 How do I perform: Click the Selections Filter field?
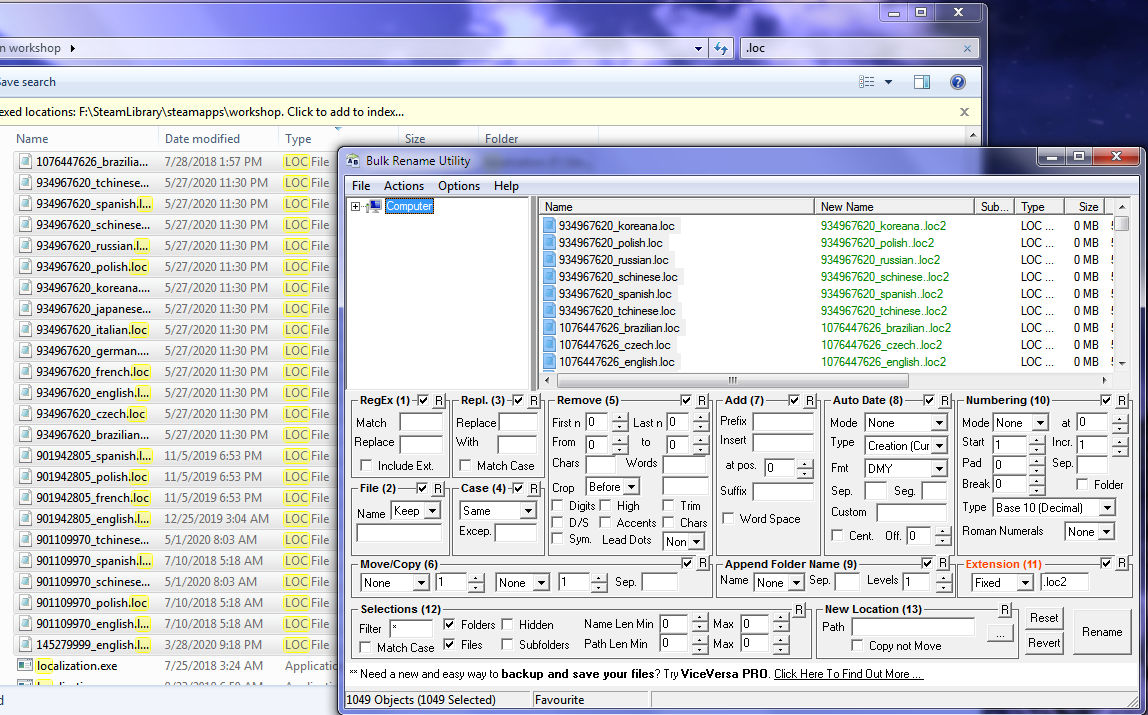pyautogui.click(x=411, y=628)
